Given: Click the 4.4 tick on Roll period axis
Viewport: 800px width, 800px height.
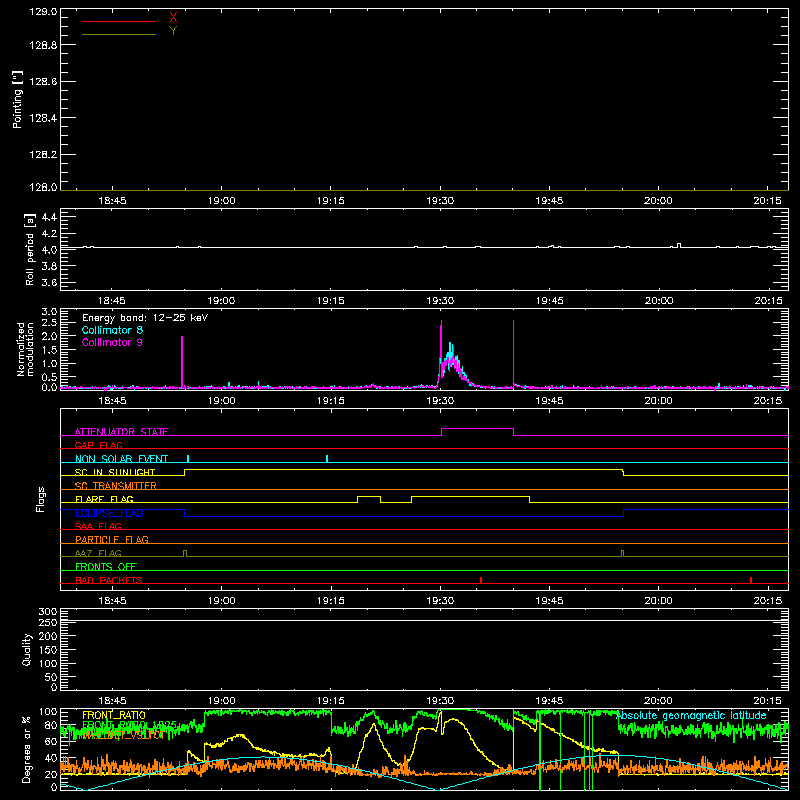Looking at the screenshot, I should pos(49,217).
